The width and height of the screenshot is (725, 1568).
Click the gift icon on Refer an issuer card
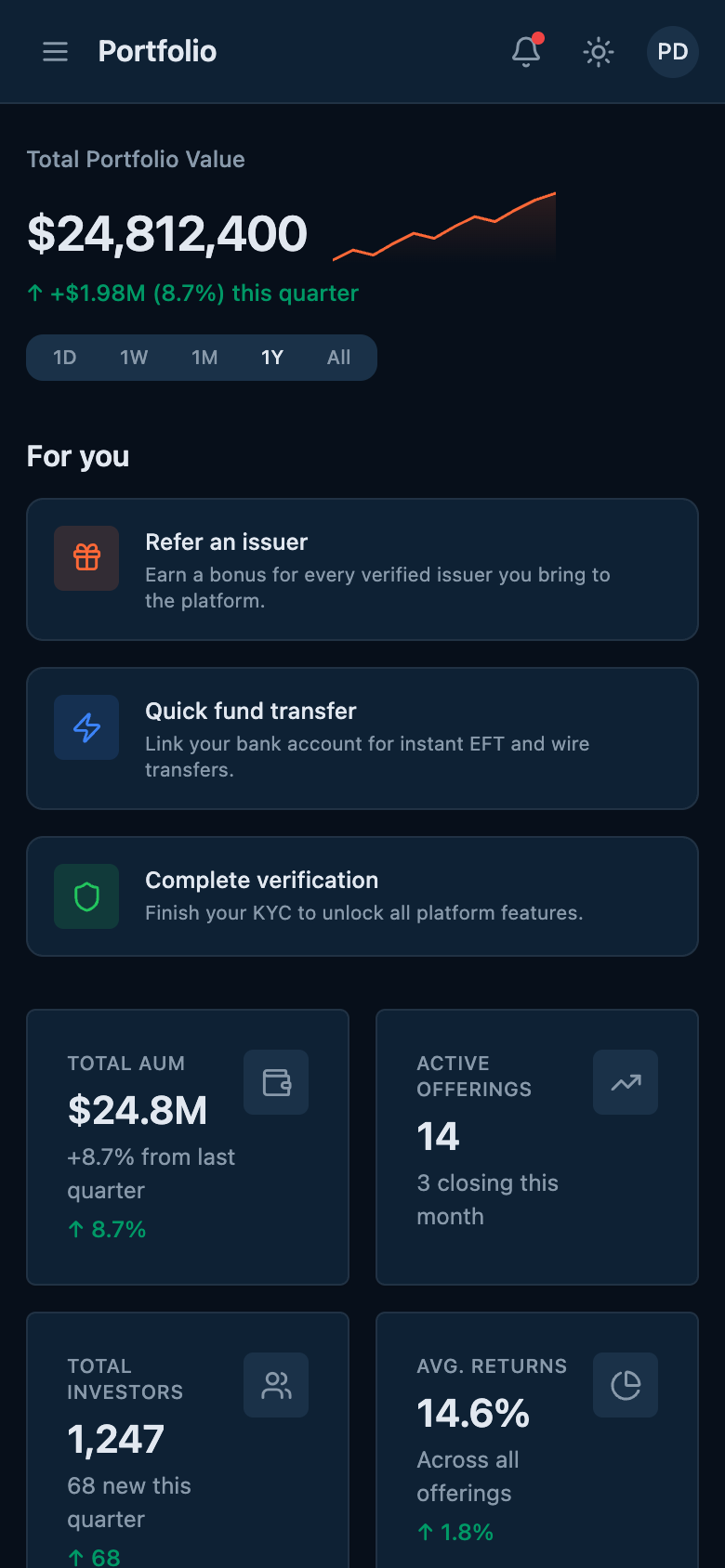point(86,558)
